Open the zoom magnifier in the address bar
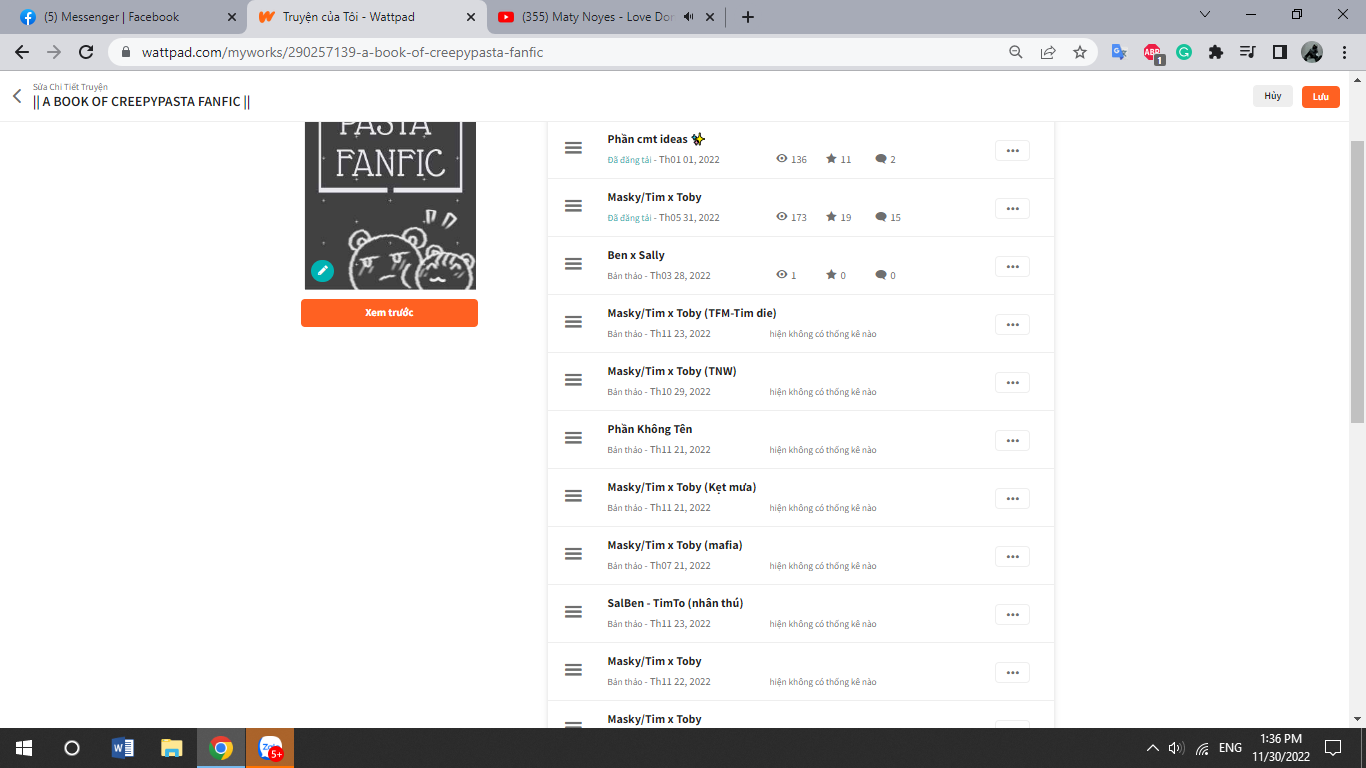 (x=1016, y=52)
